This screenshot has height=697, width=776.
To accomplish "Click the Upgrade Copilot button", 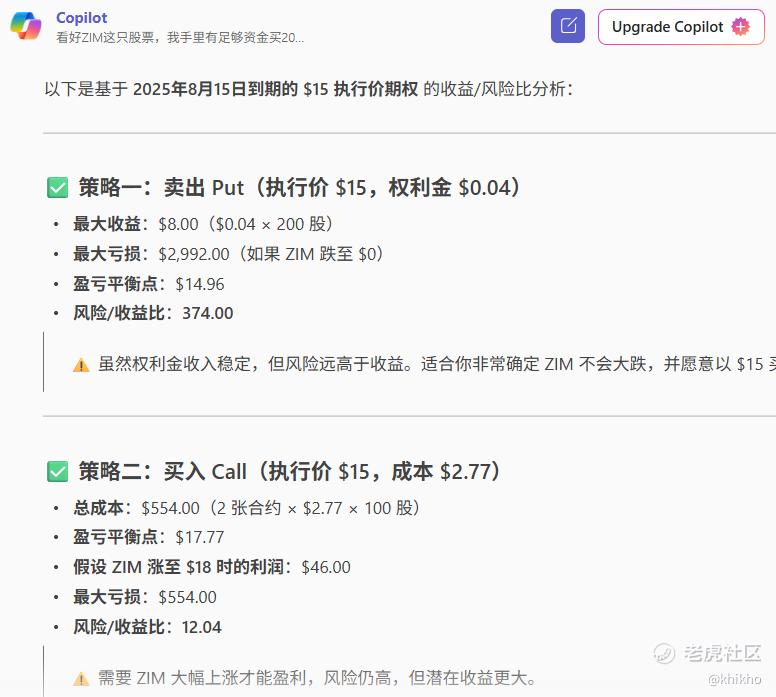I will 681,27.
